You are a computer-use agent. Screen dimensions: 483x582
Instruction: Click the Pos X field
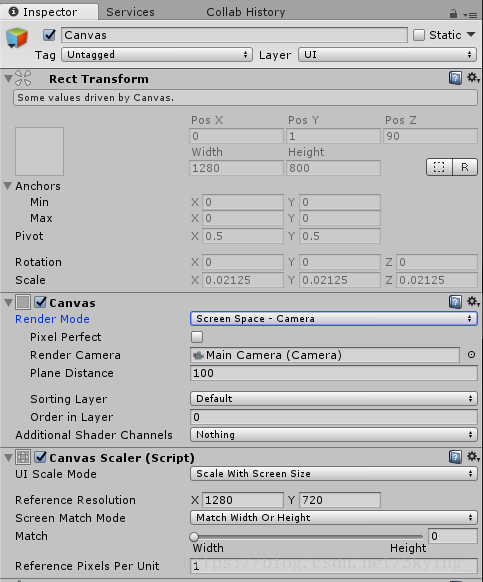point(236,136)
